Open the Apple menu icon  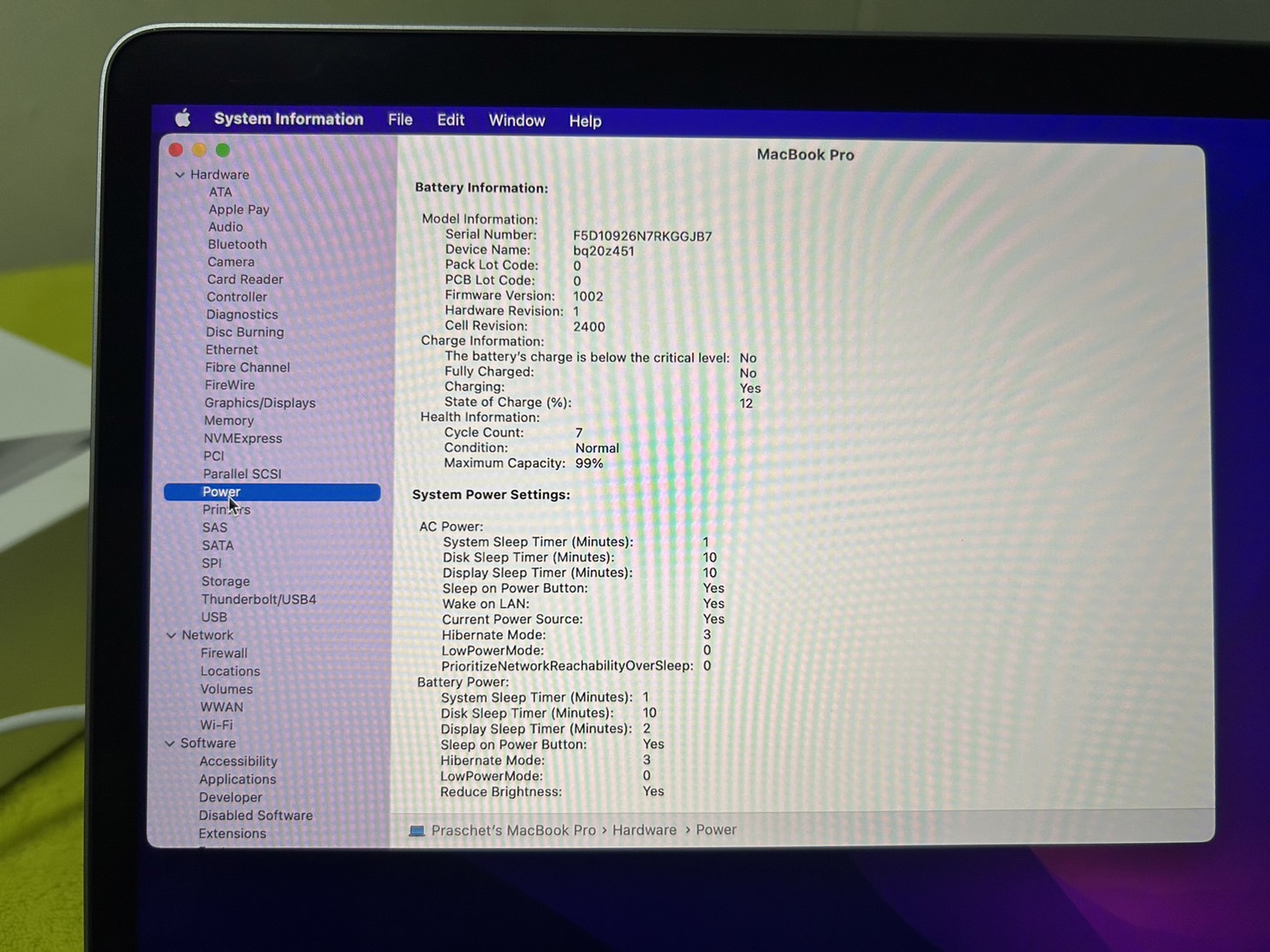pyautogui.click(x=183, y=118)
